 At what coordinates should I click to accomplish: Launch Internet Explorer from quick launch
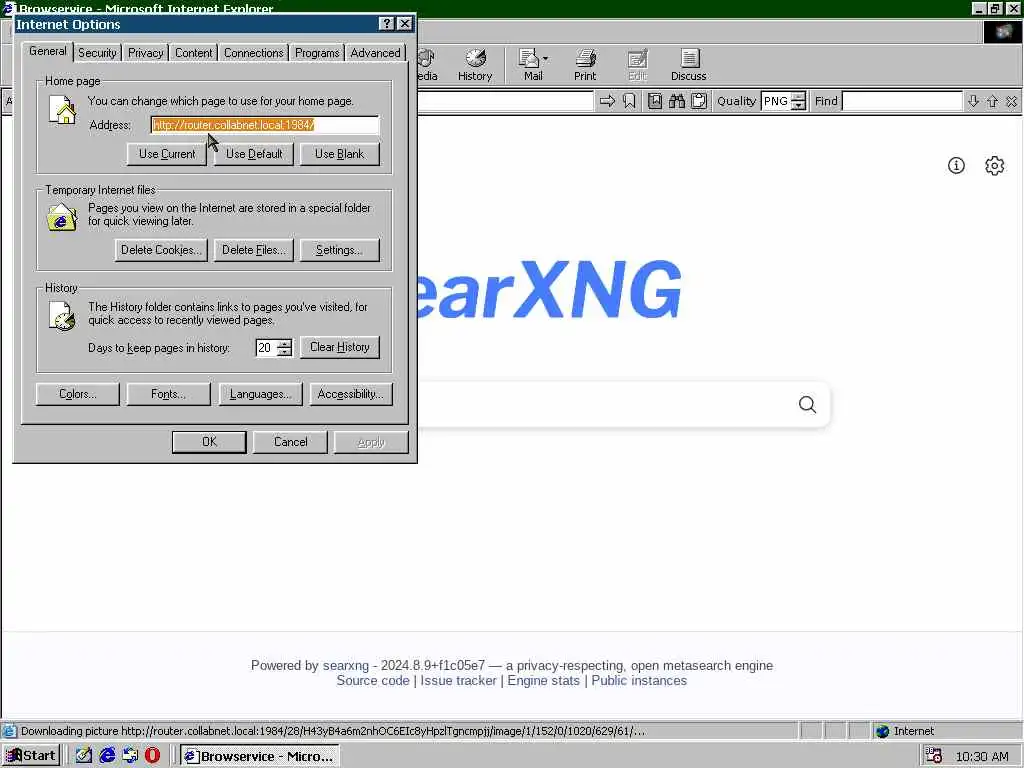107,756
